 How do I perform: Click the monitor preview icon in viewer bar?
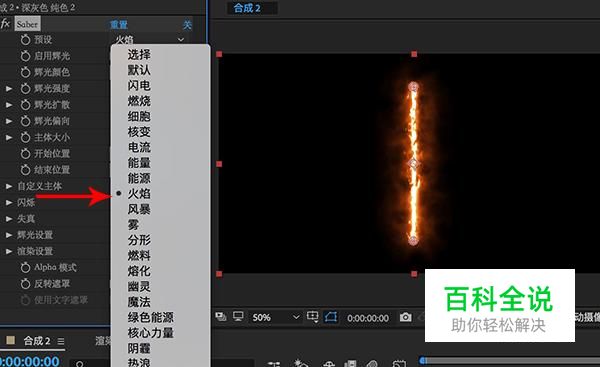pos(238,316)
